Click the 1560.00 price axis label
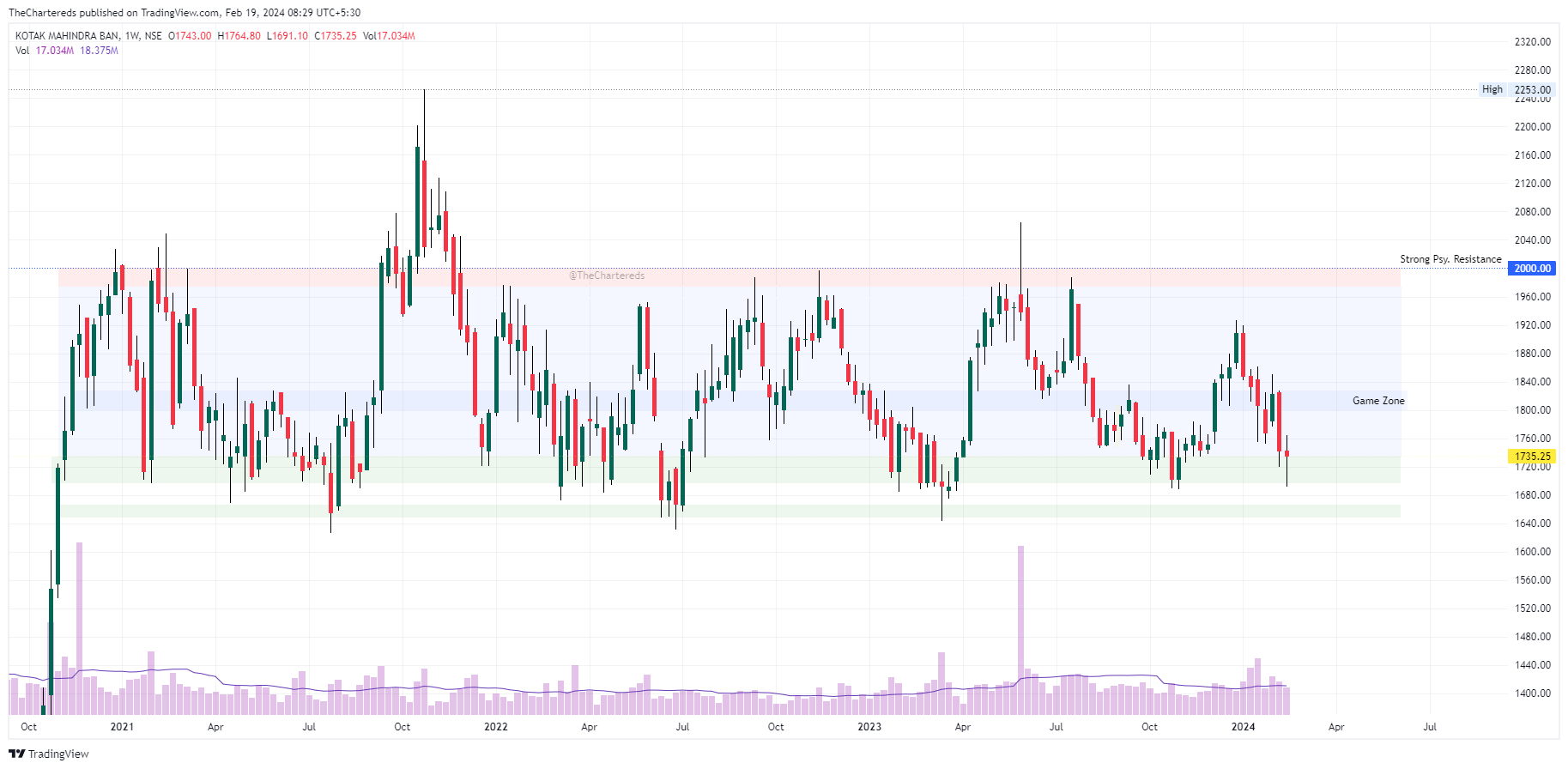The height and width of the screenshot is (769, 1568). point(1532,580)
